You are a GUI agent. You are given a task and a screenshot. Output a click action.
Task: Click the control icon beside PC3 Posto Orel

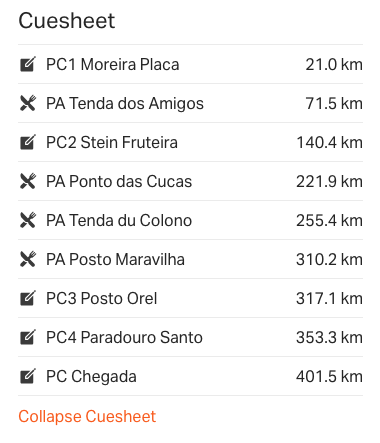28,298
